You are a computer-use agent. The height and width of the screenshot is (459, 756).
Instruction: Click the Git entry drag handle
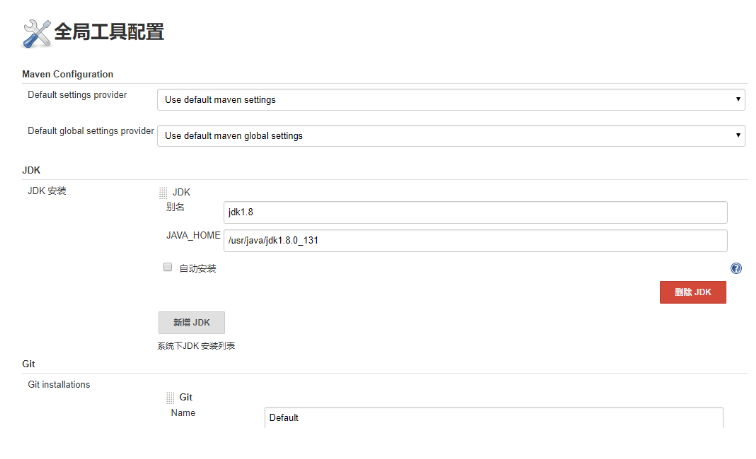170,397
